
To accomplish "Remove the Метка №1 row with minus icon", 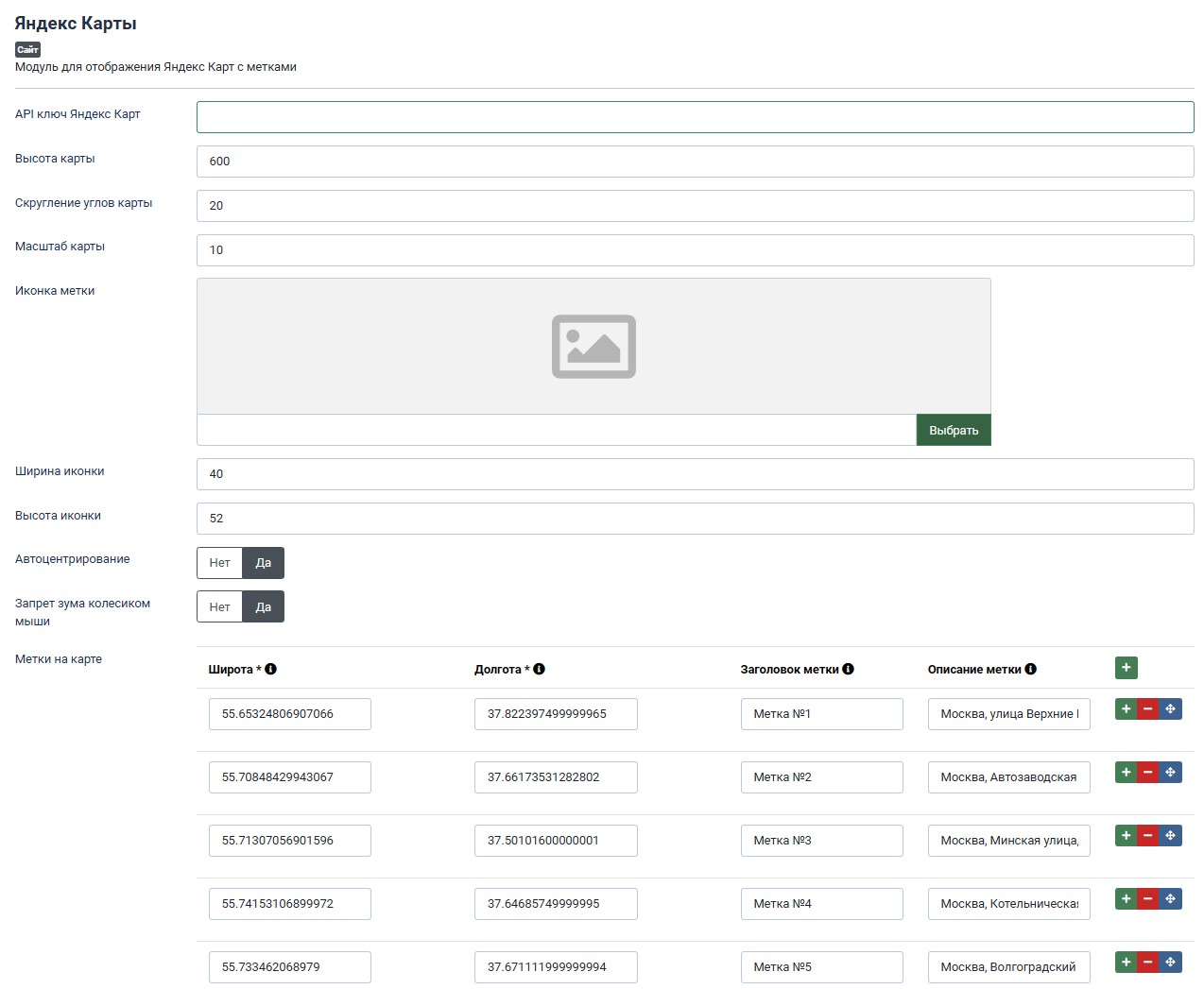I will (x=1148, y=709).
